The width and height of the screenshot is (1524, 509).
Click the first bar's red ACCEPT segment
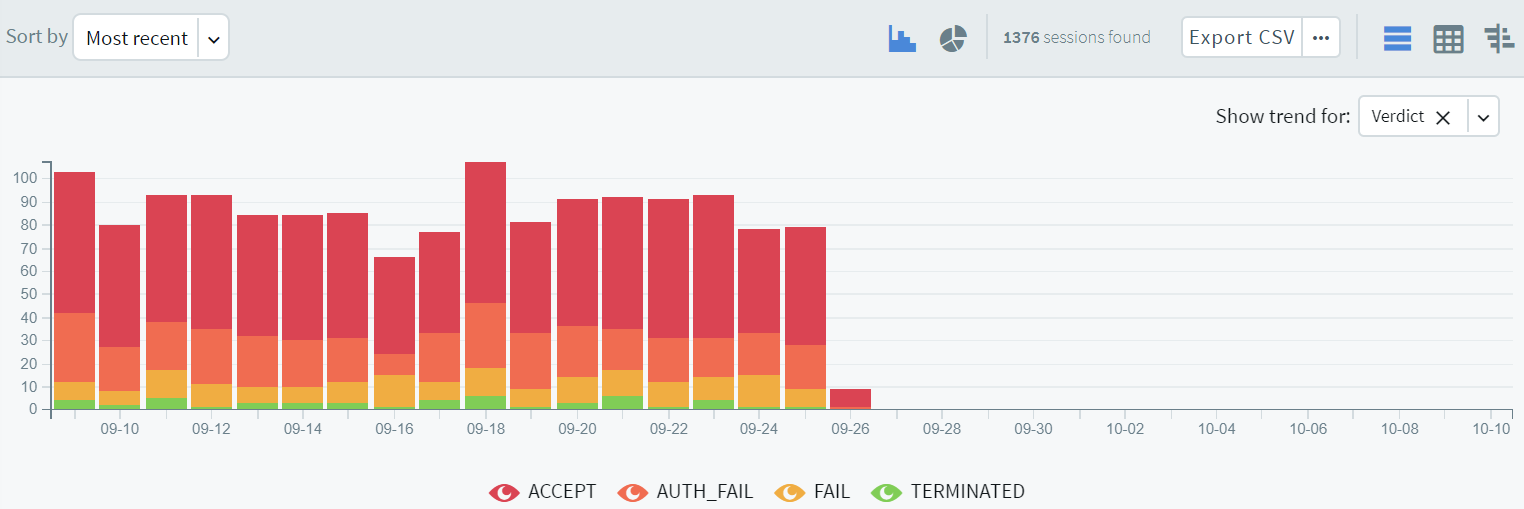74,242
